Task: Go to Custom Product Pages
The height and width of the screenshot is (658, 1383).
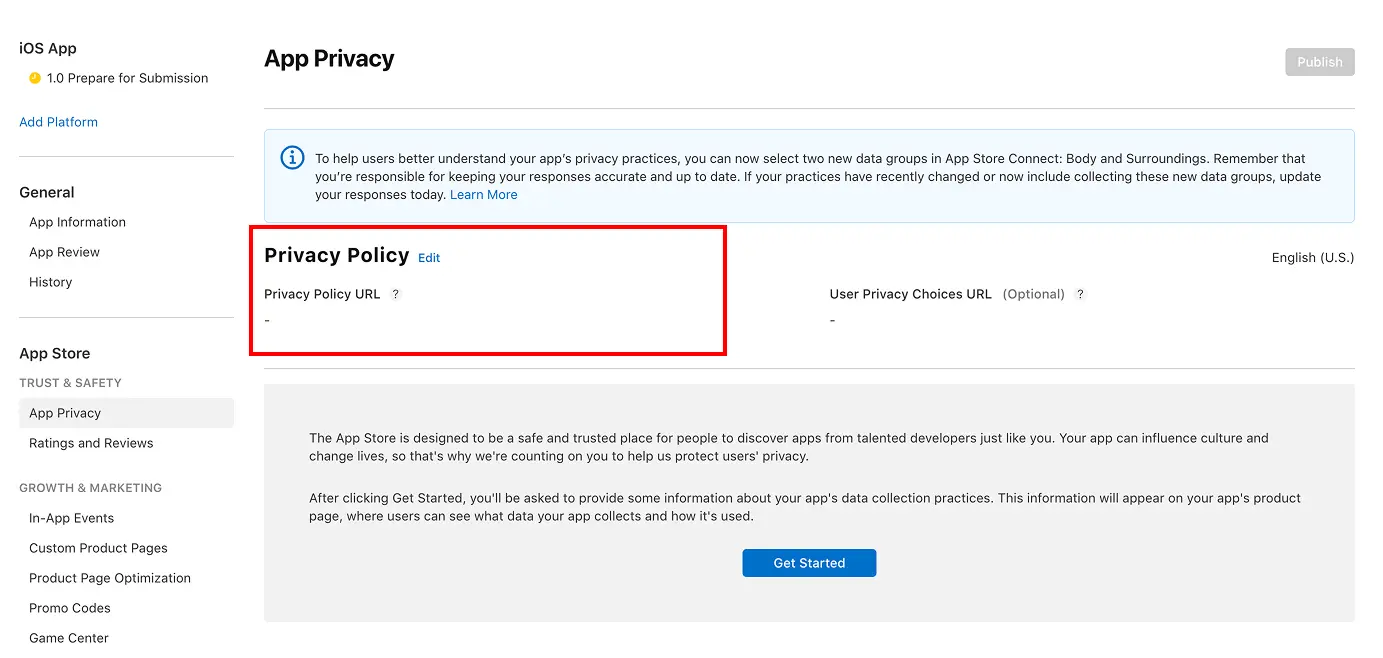Action: 98,548
